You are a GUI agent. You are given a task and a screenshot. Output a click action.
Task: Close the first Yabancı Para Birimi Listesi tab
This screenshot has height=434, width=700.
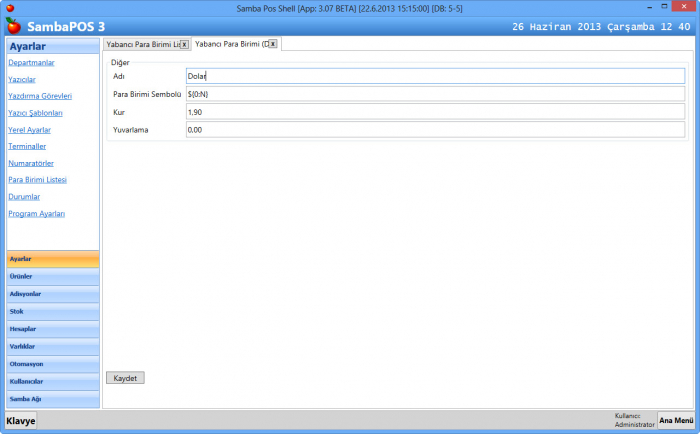[184, 45]
